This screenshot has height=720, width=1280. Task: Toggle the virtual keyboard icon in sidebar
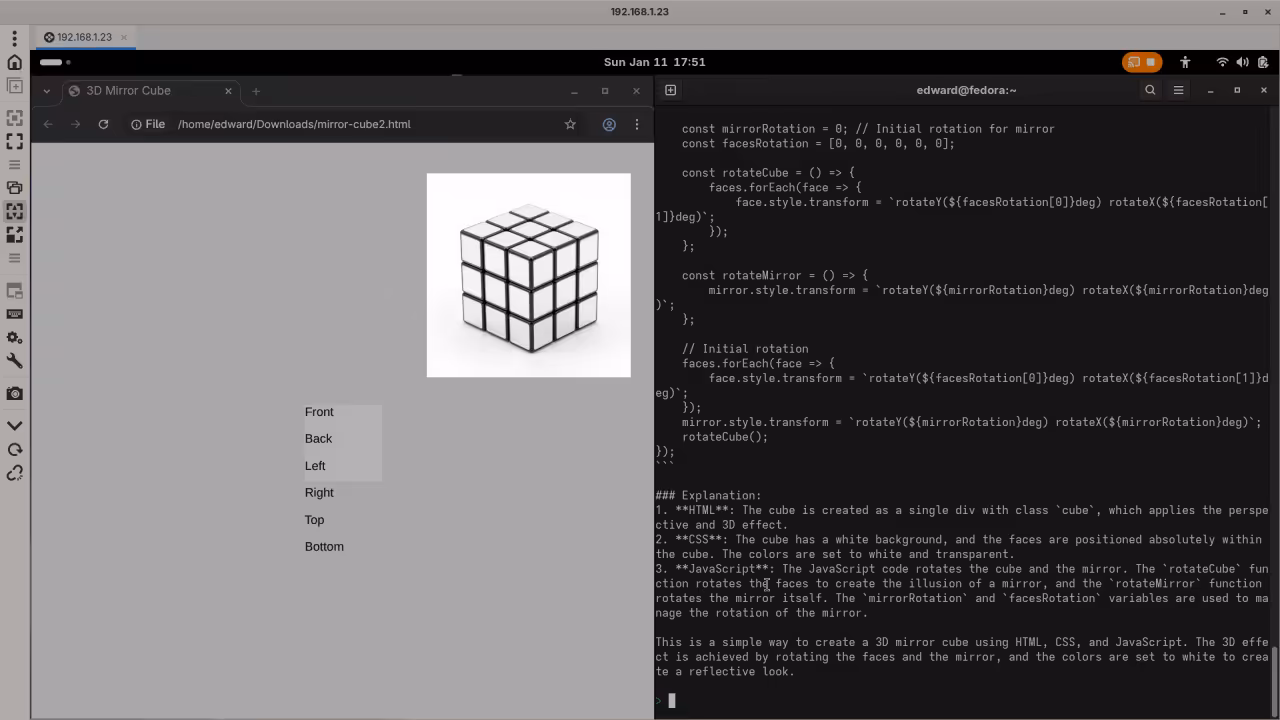(14, 314)
